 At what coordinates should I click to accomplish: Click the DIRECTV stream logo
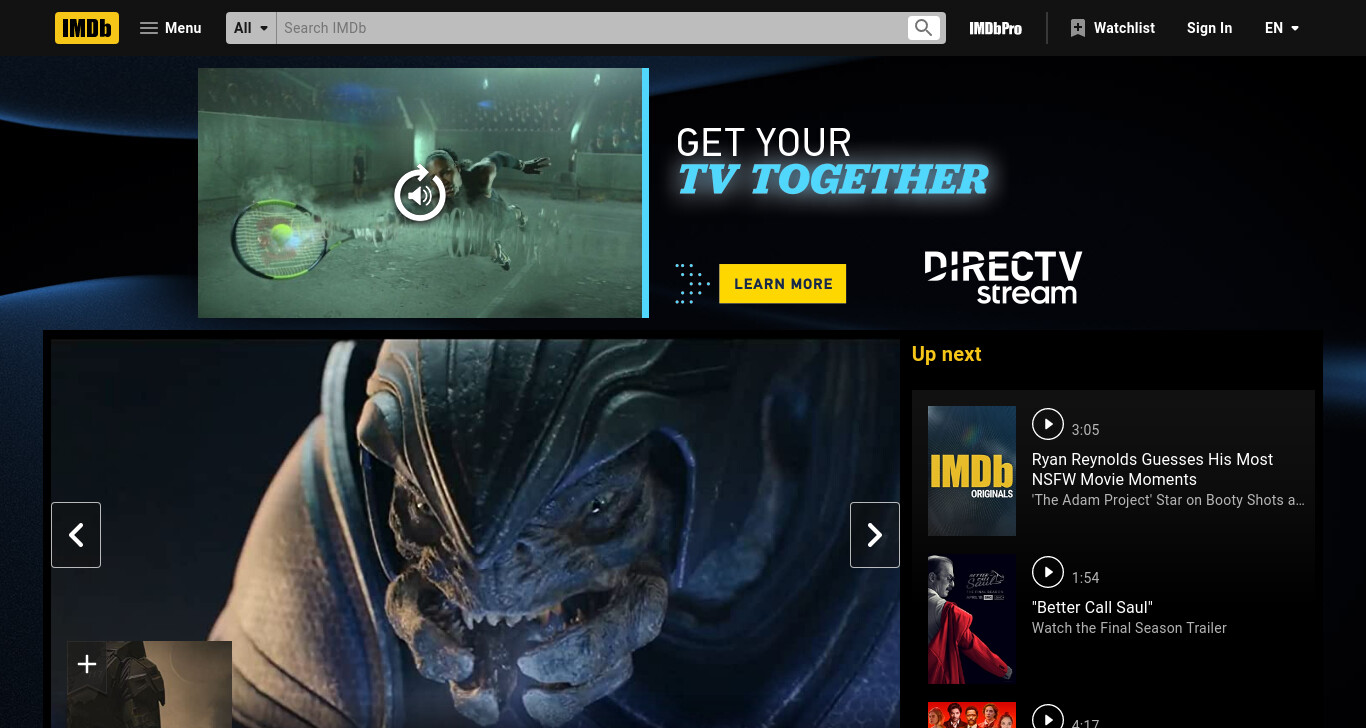pos(1003,277)
